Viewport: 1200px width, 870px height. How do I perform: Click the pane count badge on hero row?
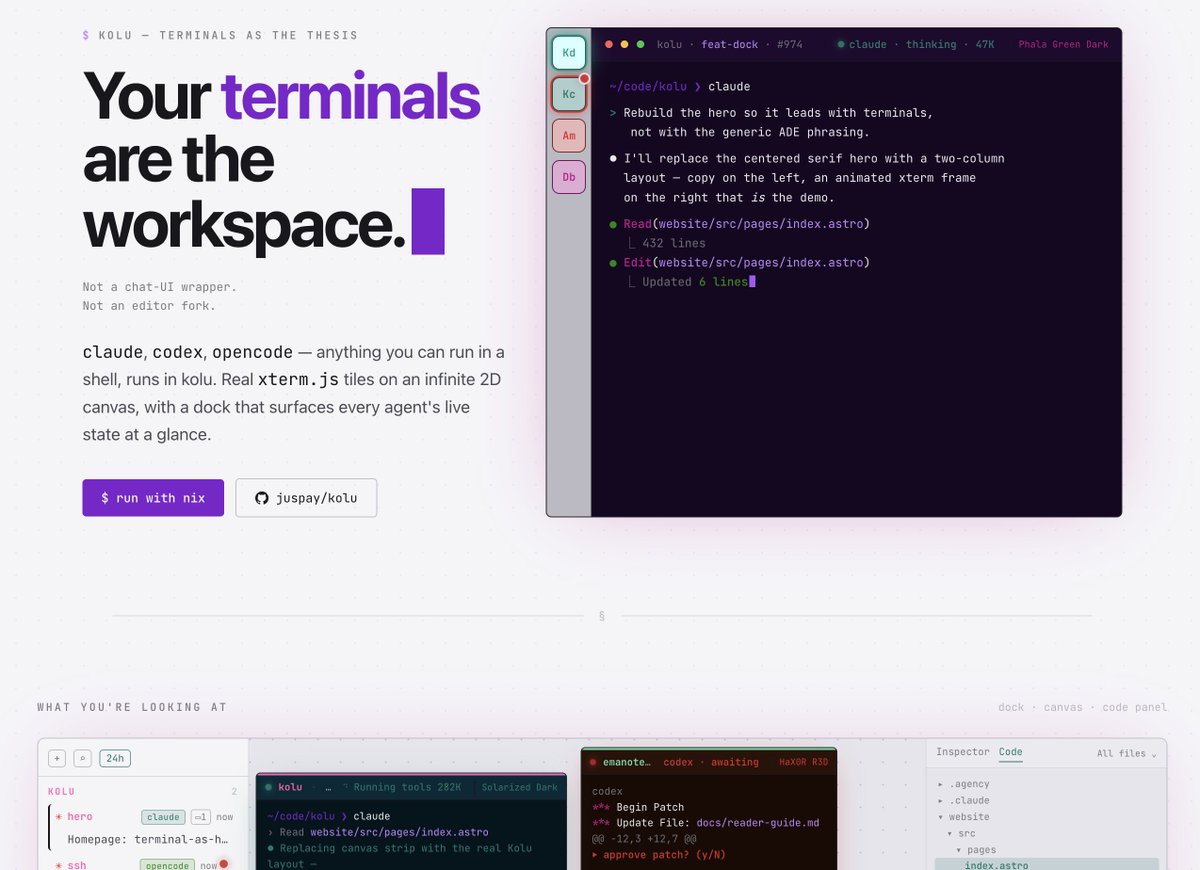click(201, 817)
